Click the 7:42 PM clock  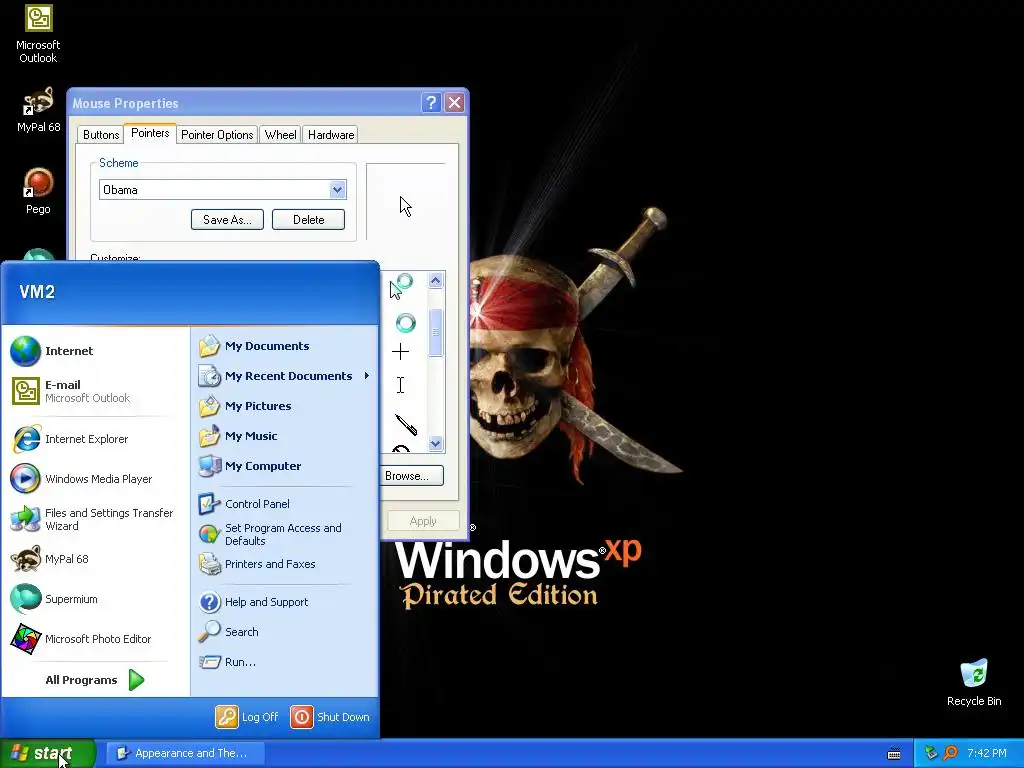point(987,753)
